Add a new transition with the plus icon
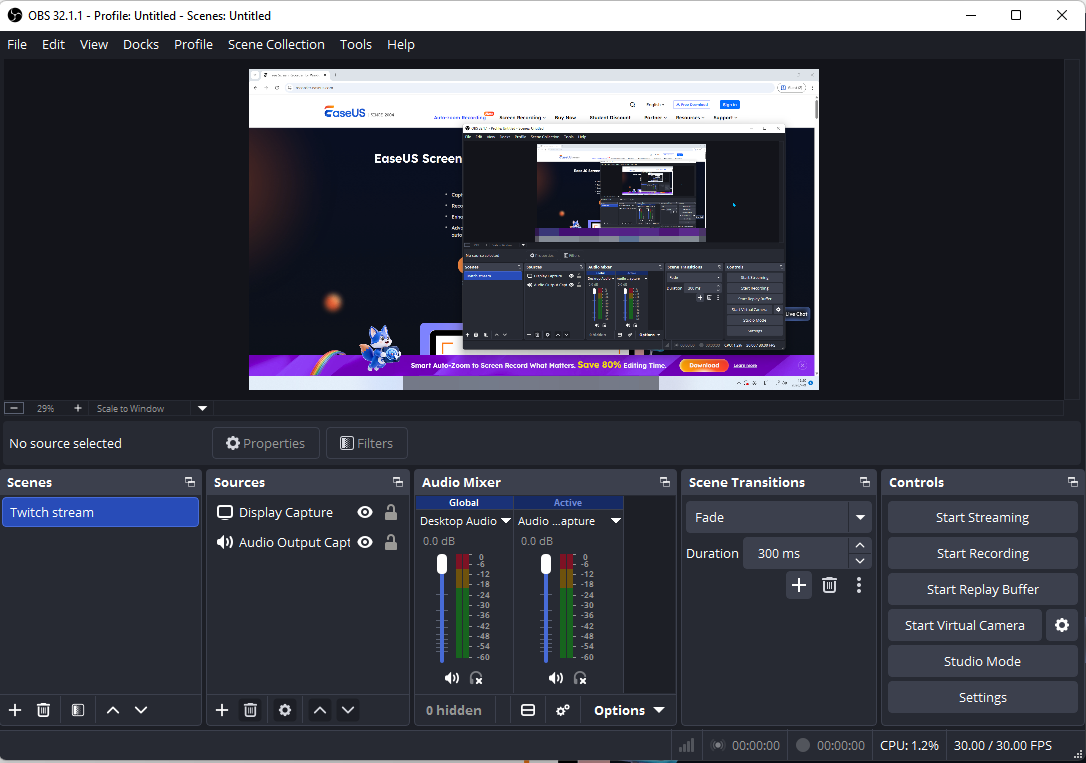The width and height of the screenshot is (1086, 763). pyautogui.click(x=799, y=585)
